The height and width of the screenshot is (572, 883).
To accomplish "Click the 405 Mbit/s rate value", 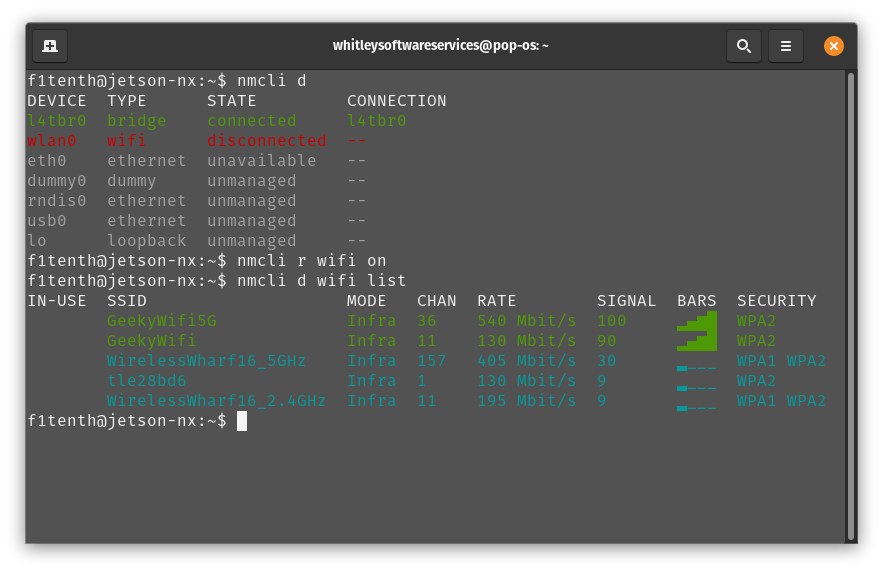I will coord(527,361).
